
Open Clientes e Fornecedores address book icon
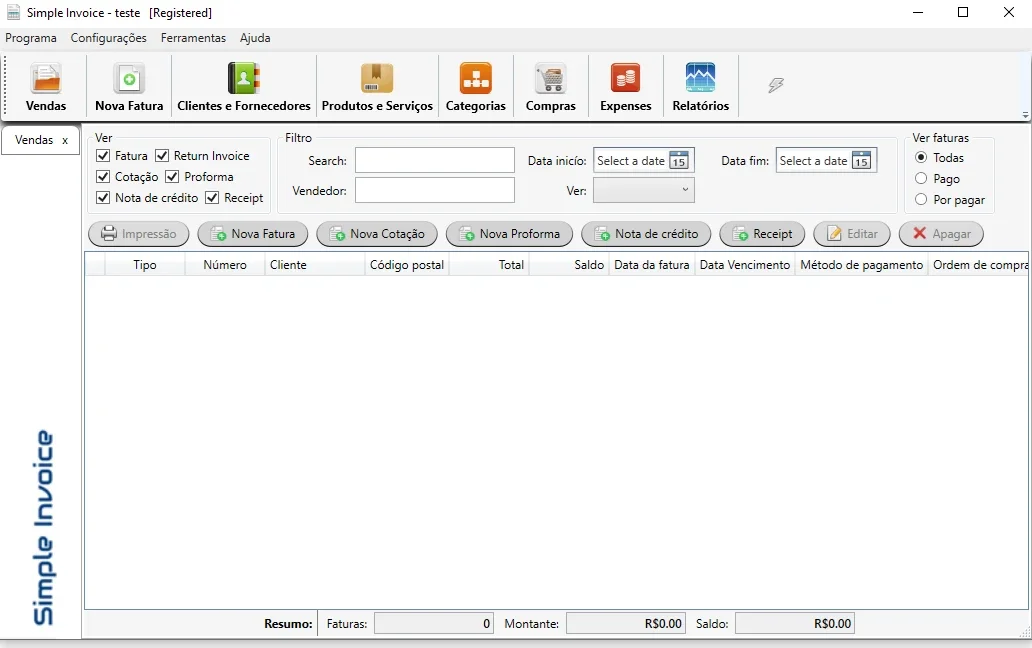pos(244,78)
